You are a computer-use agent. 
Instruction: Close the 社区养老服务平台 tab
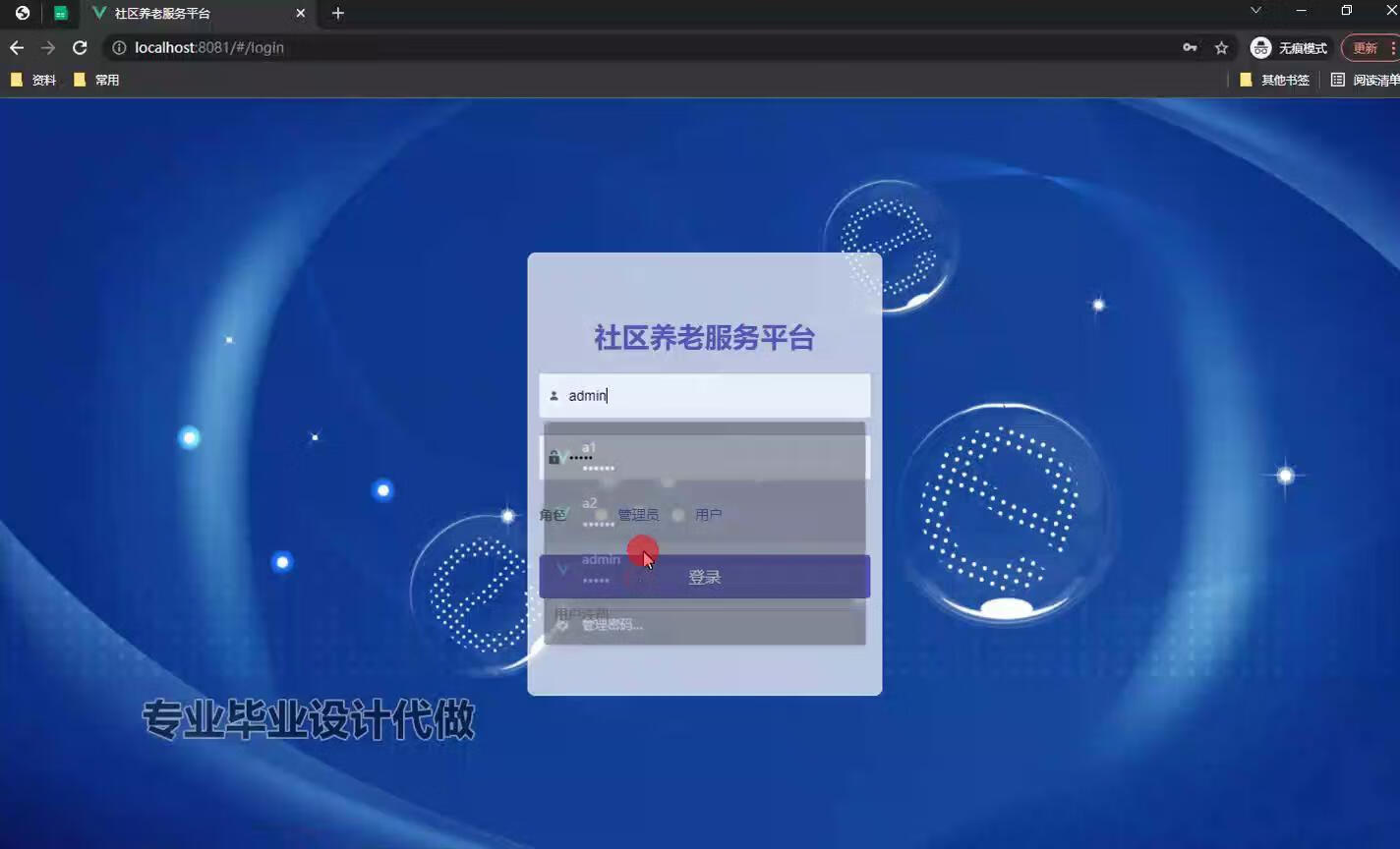tap(301, 13)
